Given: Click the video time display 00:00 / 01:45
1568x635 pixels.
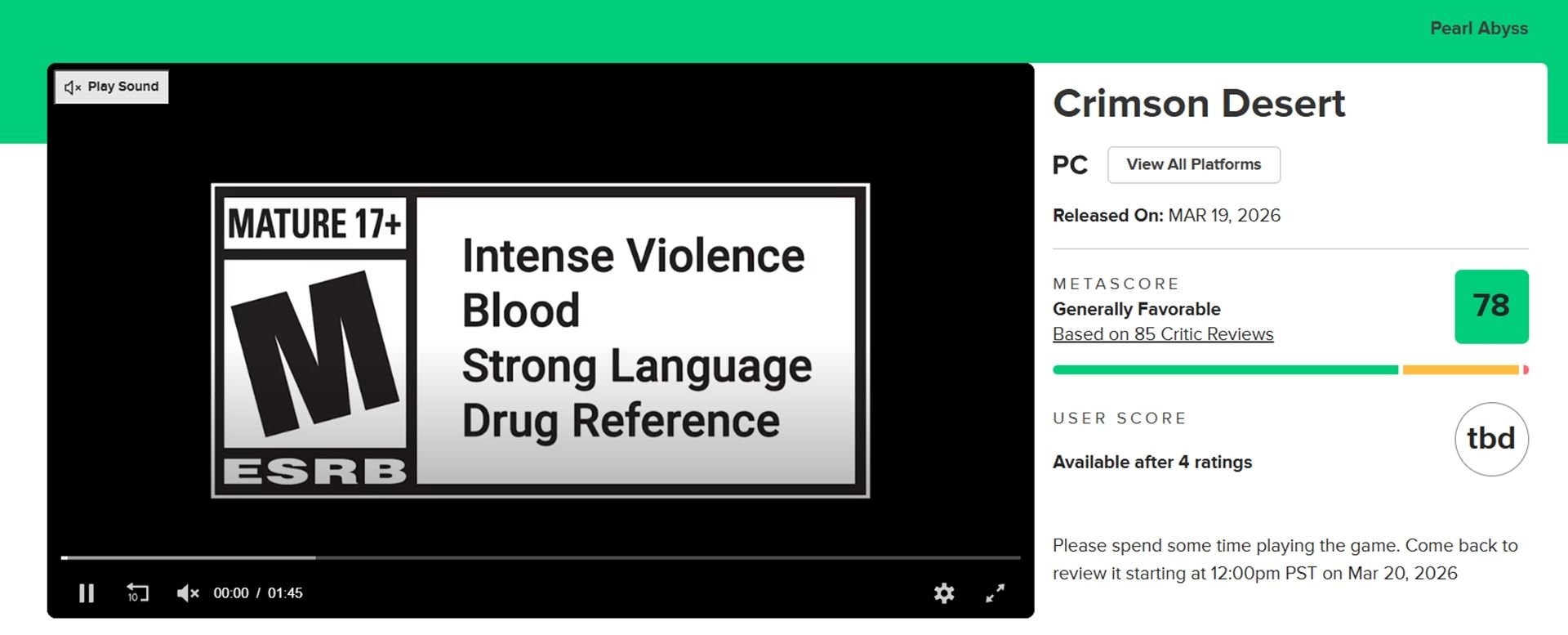Looking at the screenshot, I should click(258, 593).
